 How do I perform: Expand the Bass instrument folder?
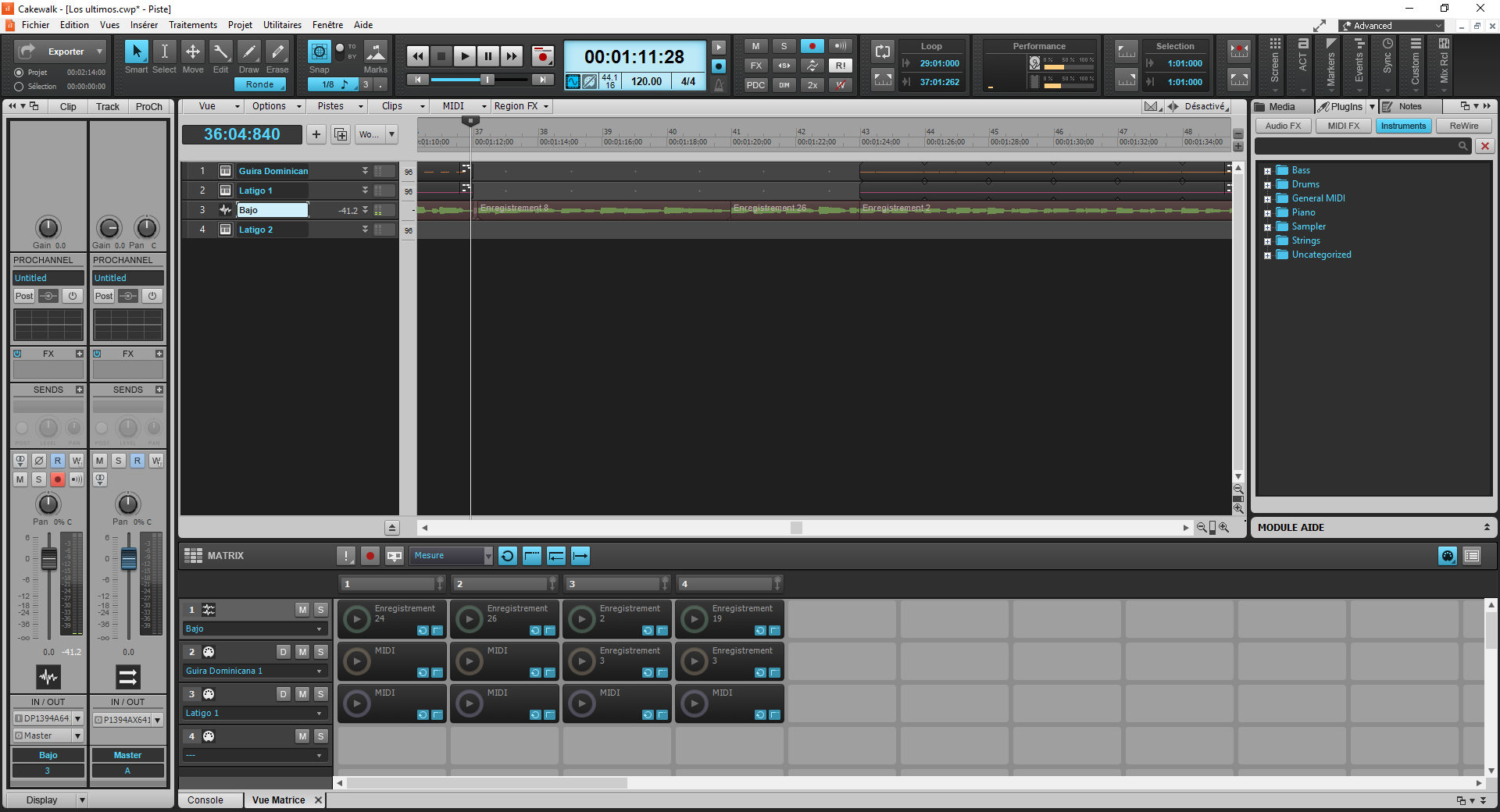(1267, 171)
